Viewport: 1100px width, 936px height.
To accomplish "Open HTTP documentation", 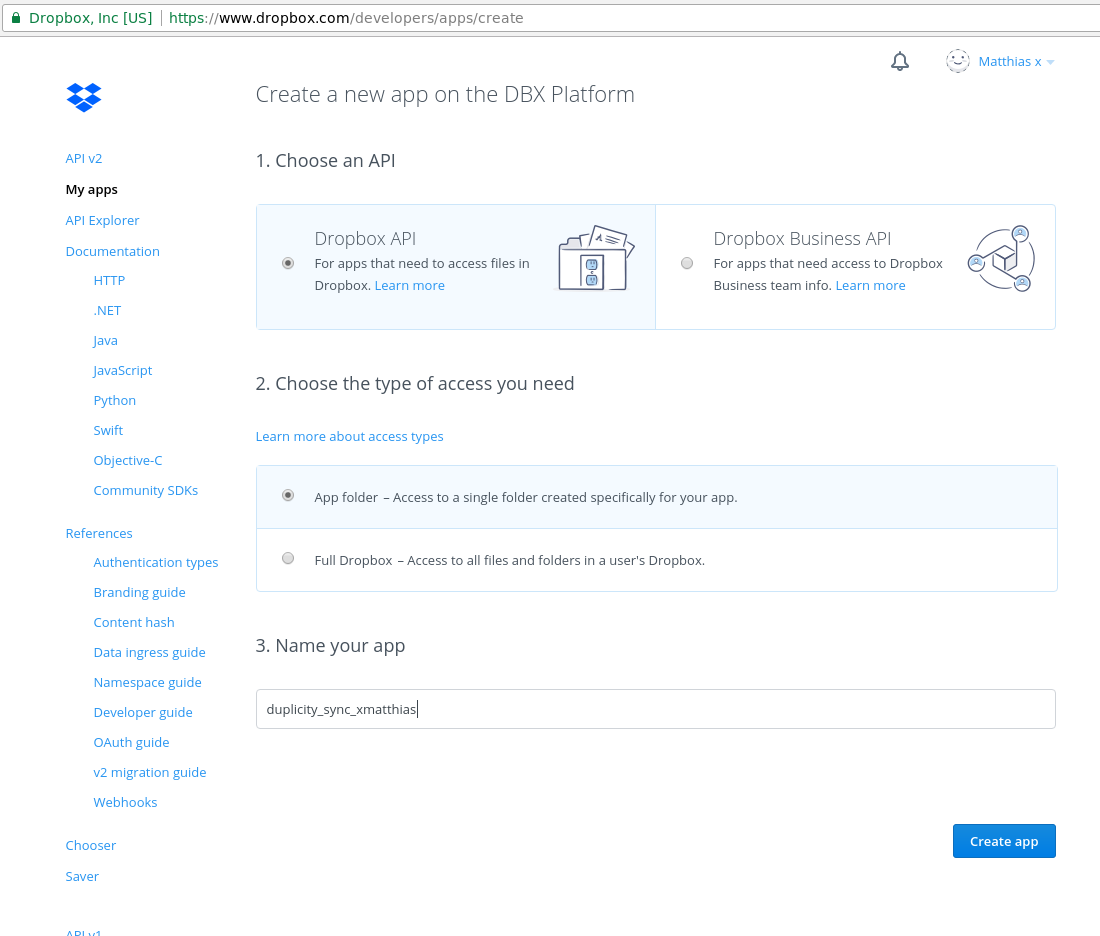I will 109,281.
